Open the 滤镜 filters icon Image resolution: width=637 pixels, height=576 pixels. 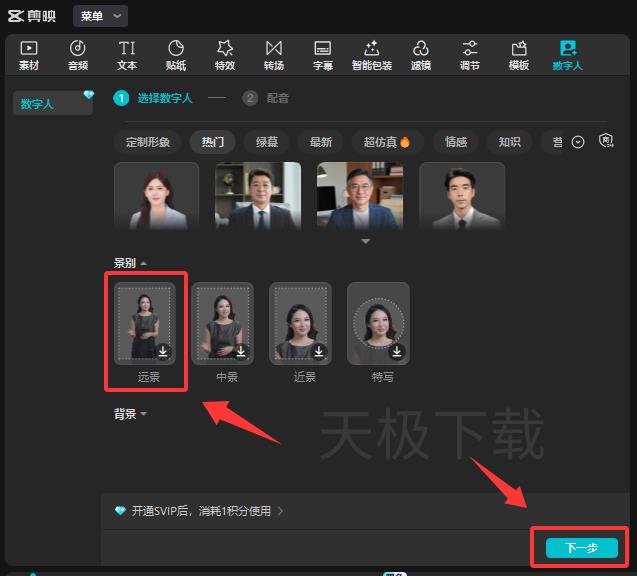[x=421, y=55]
